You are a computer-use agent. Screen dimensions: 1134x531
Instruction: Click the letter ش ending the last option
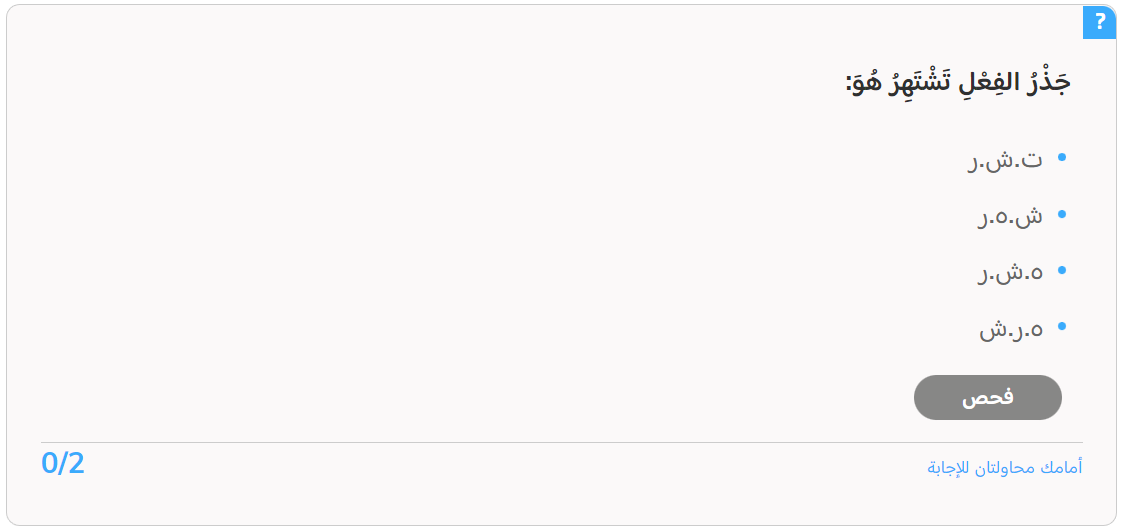tap(993, 332)
